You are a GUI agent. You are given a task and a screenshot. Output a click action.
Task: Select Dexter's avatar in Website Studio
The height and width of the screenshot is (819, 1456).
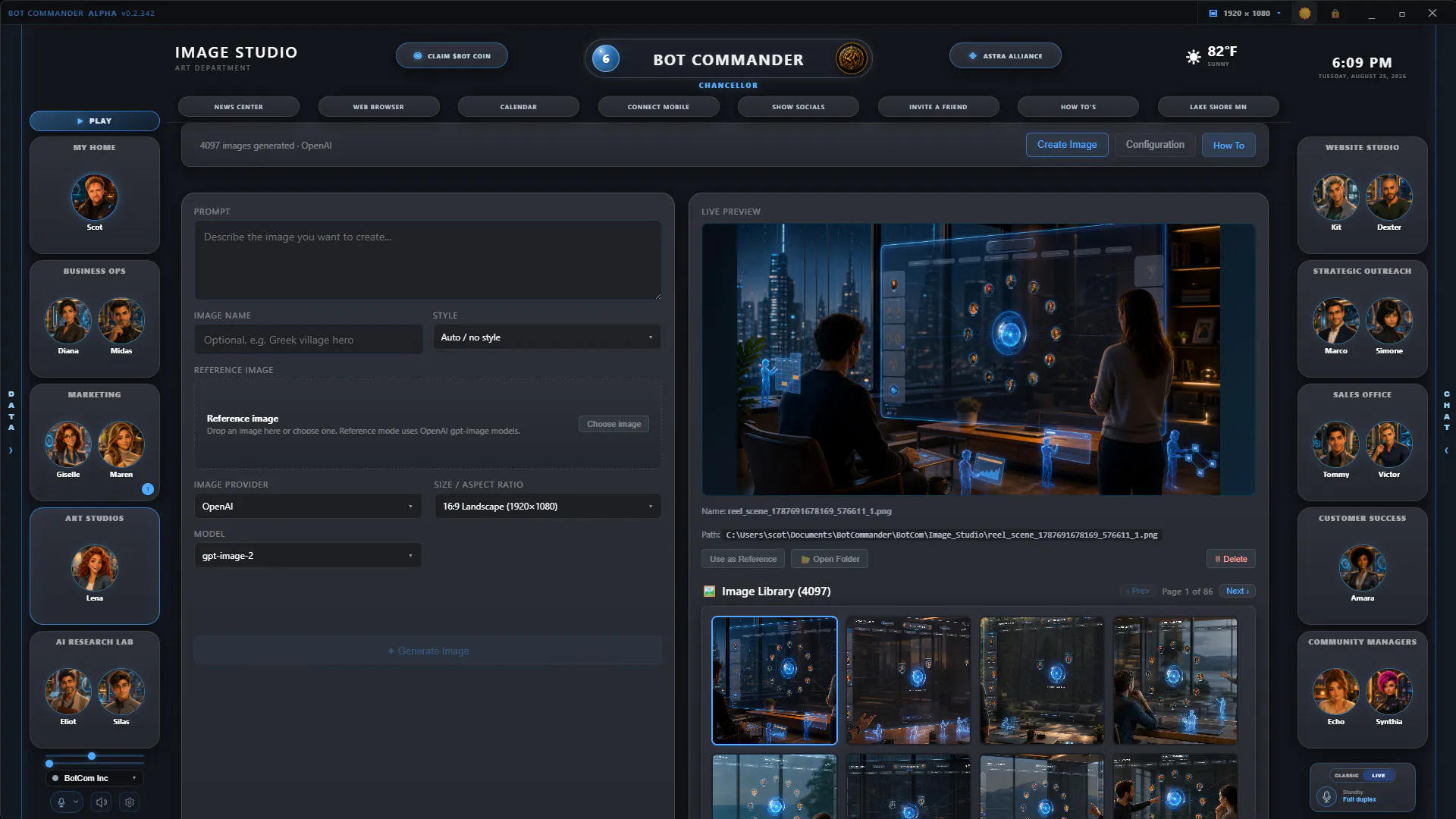tap(1389, 197)
